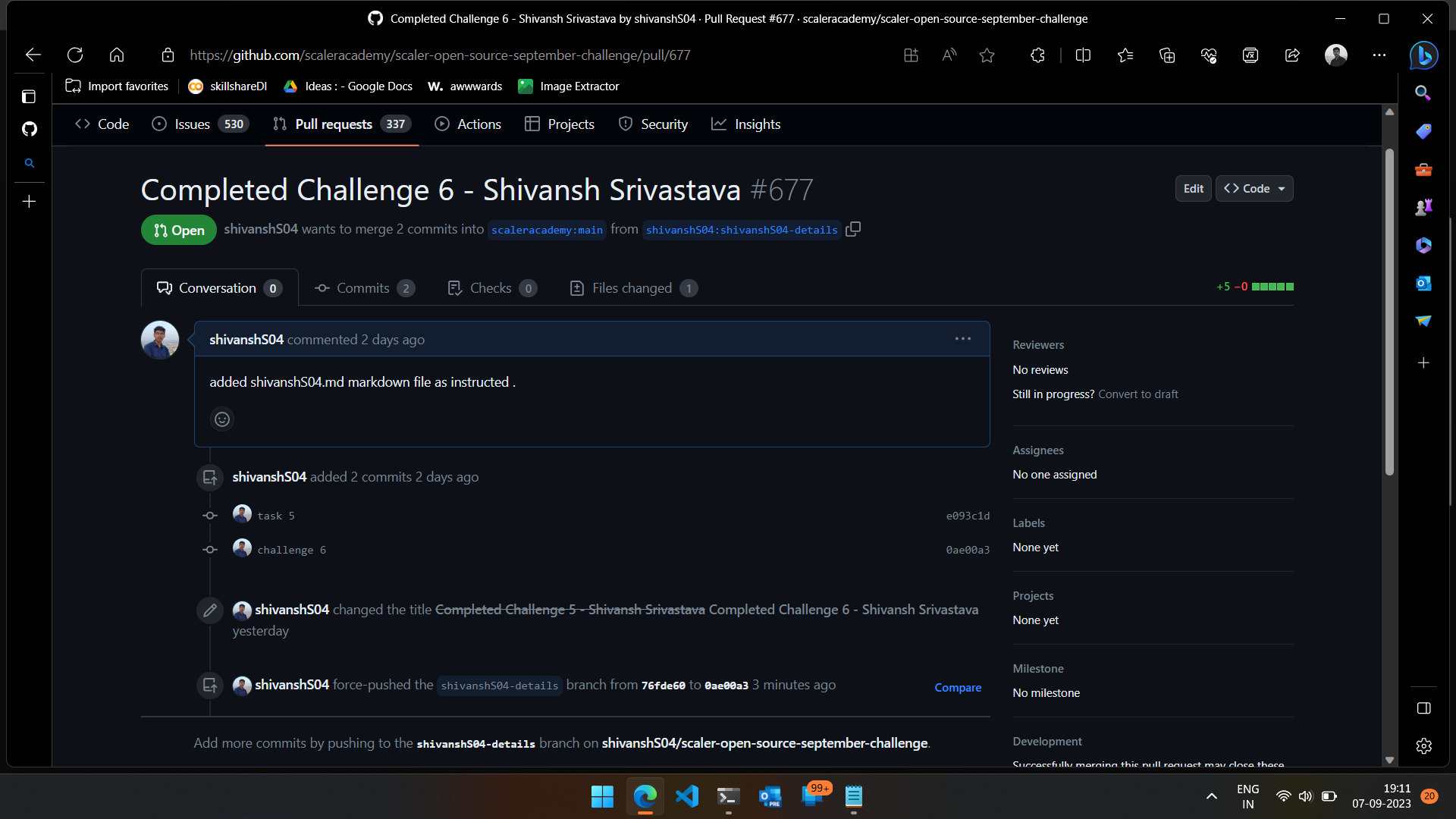
Task: Open the emoji reaction picker on the comment
Action: (221, 419)
